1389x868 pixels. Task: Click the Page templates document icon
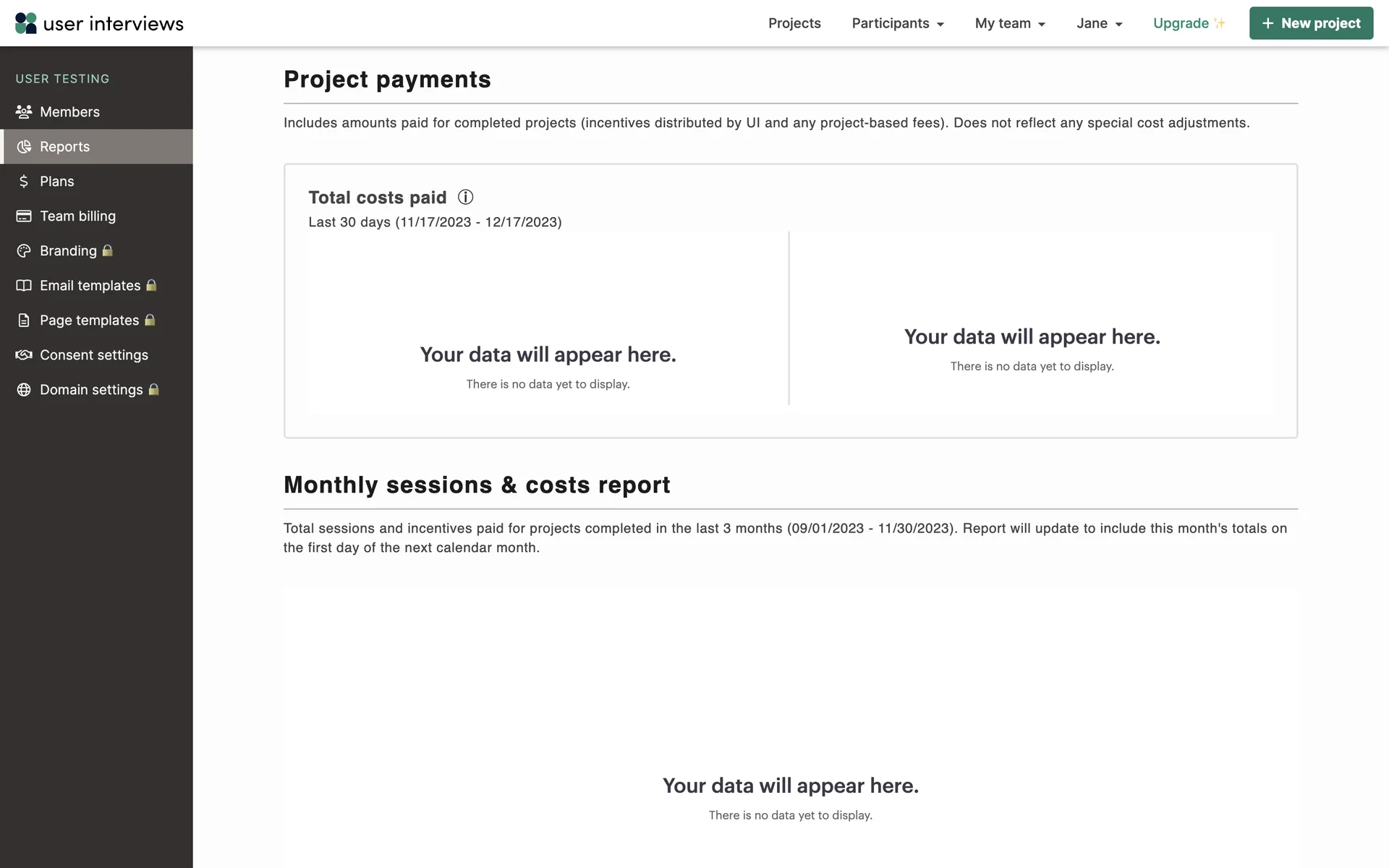(x=24, y=320)
